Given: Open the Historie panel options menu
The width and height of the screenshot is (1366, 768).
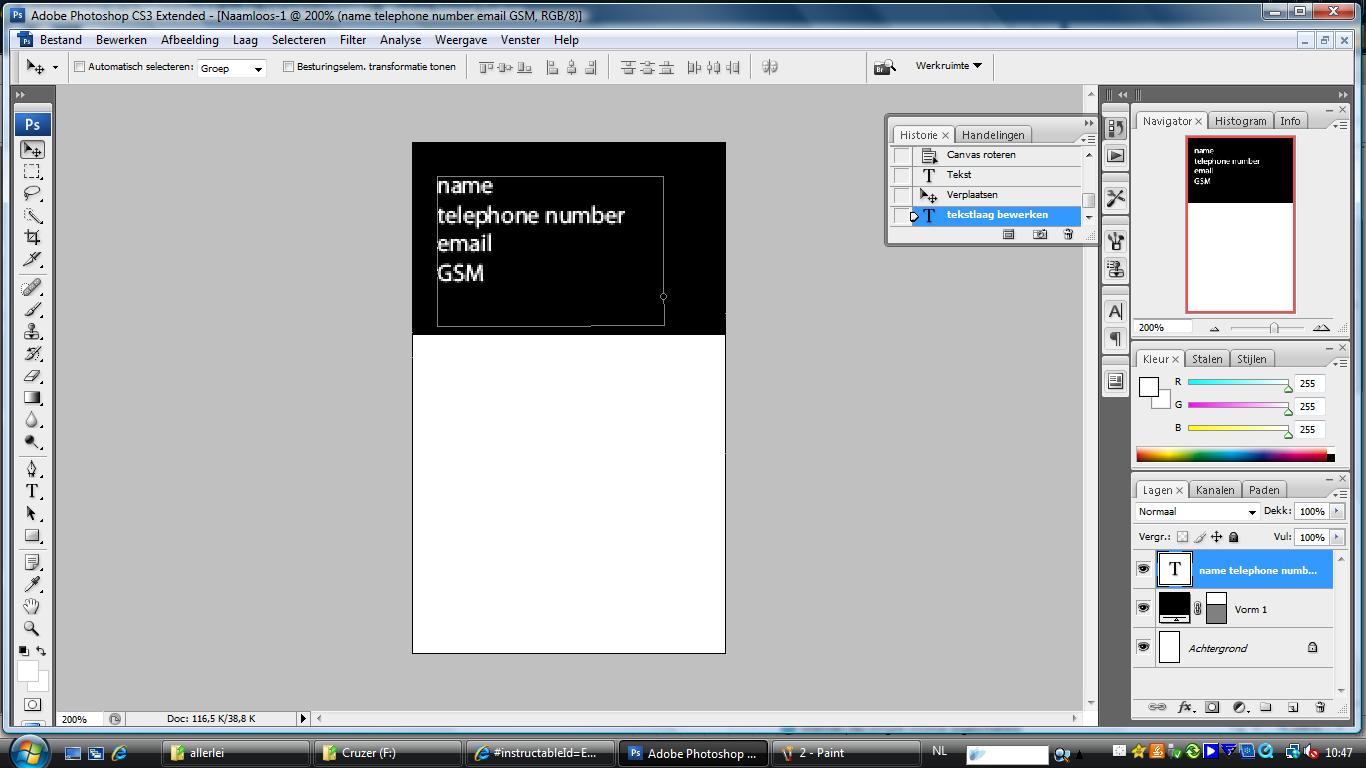Looking at the screenshot, I should point(1087,139).
